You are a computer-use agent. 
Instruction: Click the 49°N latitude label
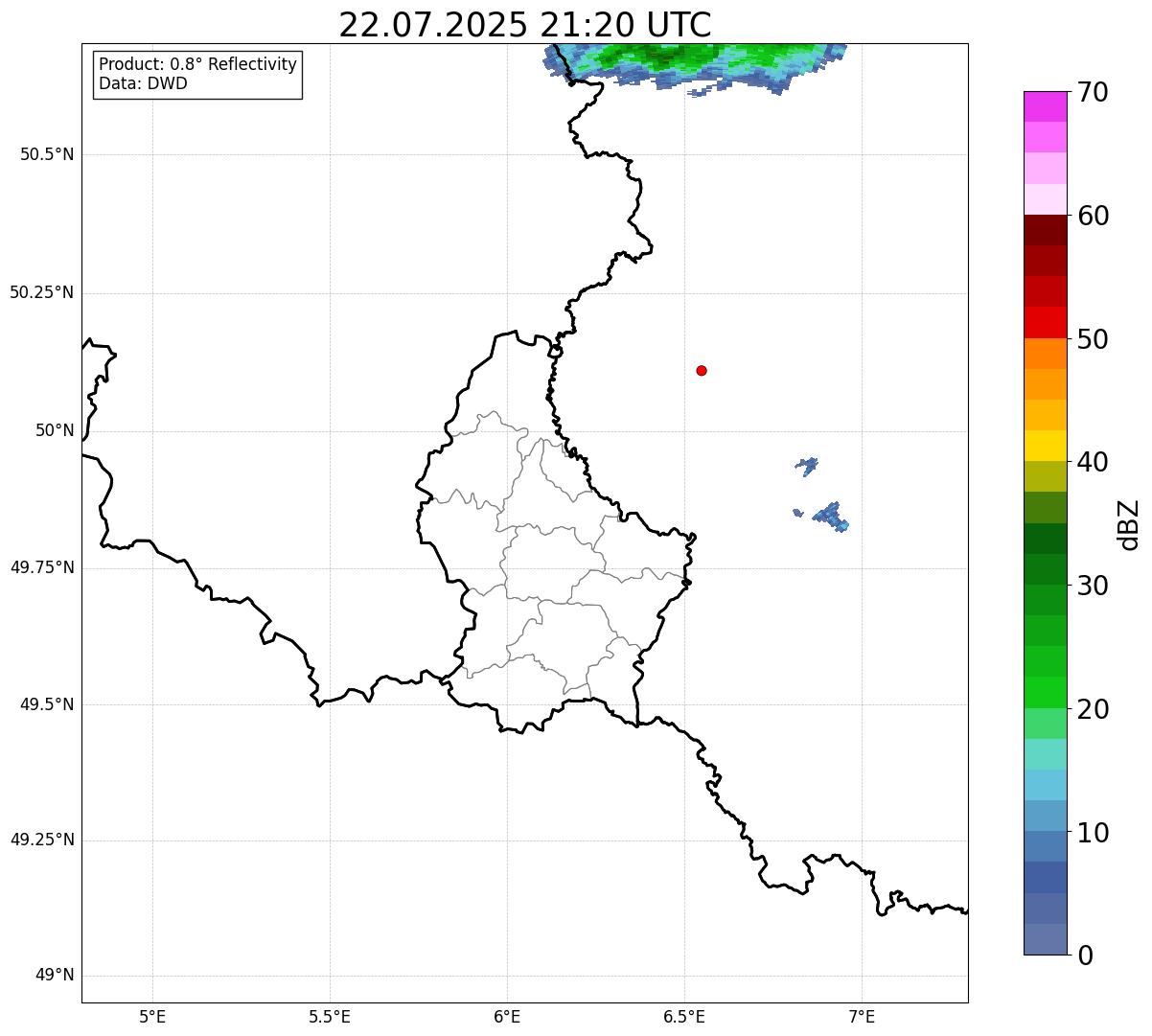[x=55, y=976]
